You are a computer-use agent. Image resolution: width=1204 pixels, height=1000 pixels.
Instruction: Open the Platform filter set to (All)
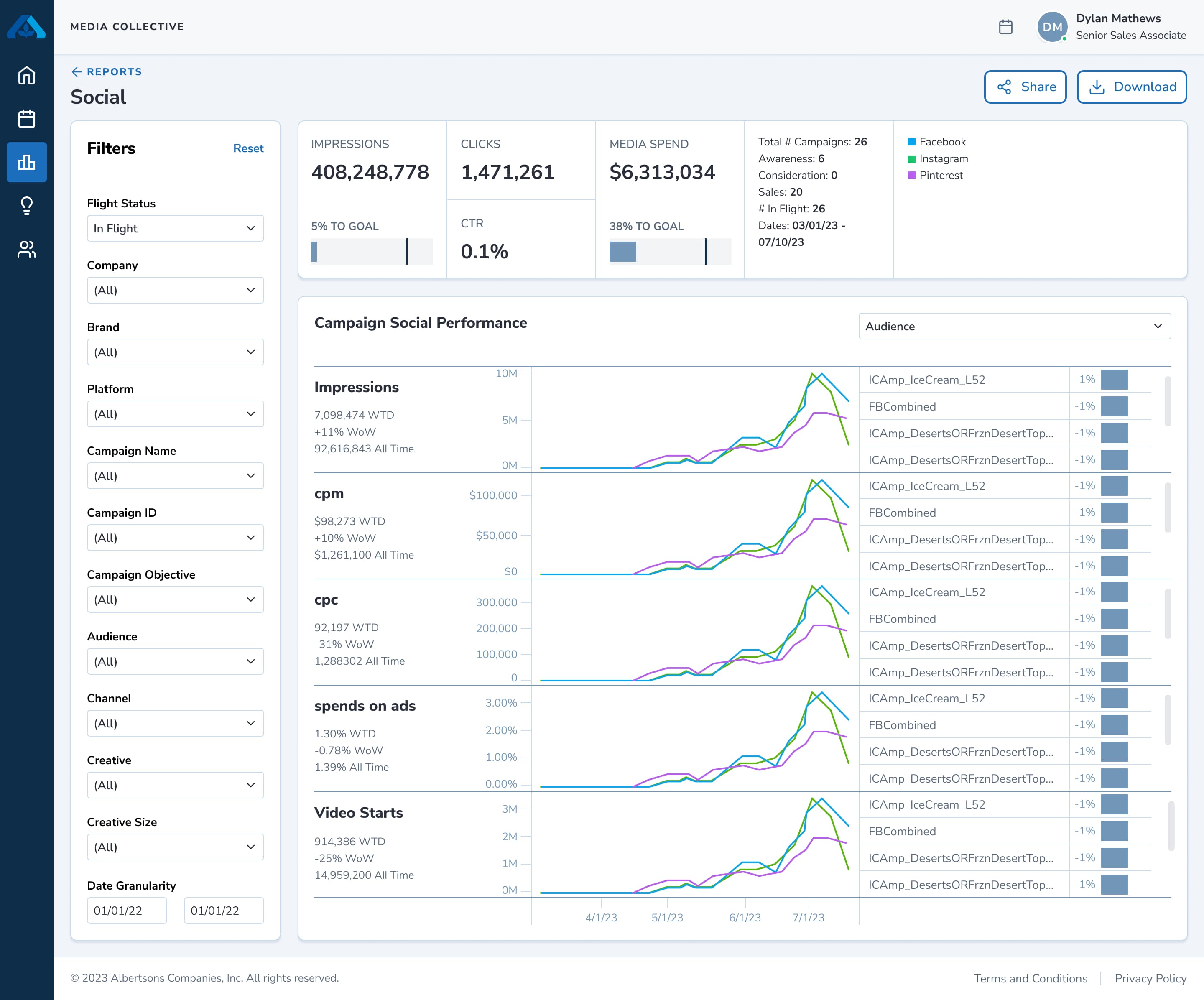tap(175, 413)
